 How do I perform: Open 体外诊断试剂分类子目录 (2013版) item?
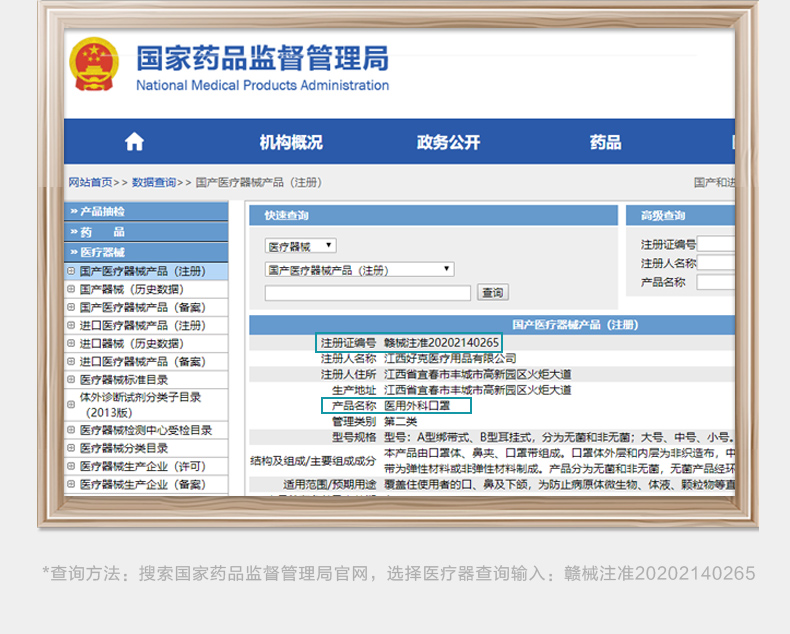coord(140,405)
